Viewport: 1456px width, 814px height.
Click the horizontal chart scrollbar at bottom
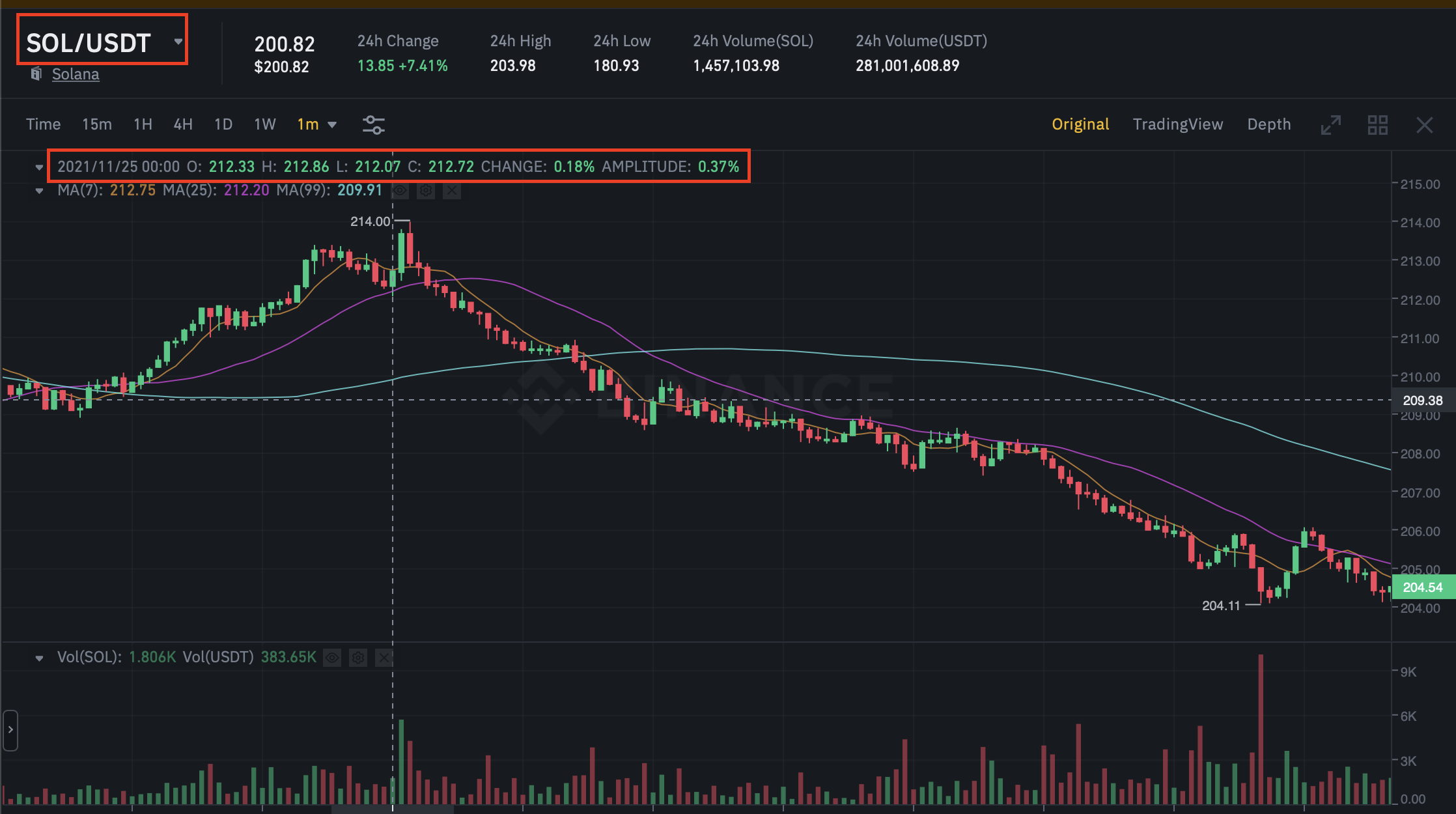(x=392, y=809)
